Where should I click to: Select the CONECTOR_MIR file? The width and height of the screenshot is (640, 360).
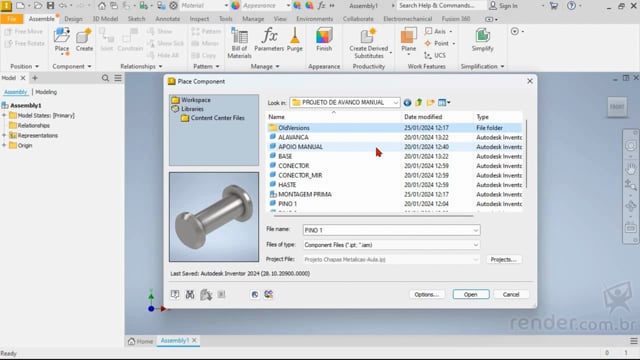pyautogui.click(x=300, y=175)
